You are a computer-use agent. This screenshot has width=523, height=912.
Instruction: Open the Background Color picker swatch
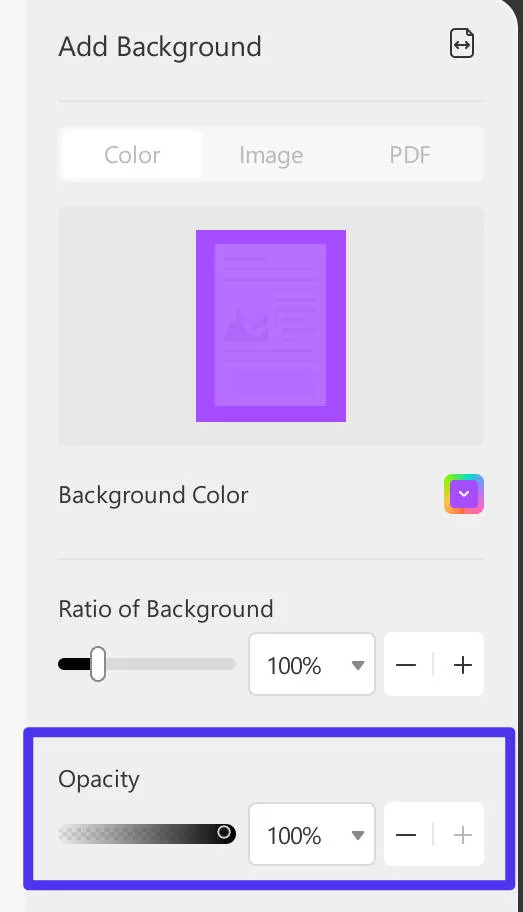[x=464, y=494]
